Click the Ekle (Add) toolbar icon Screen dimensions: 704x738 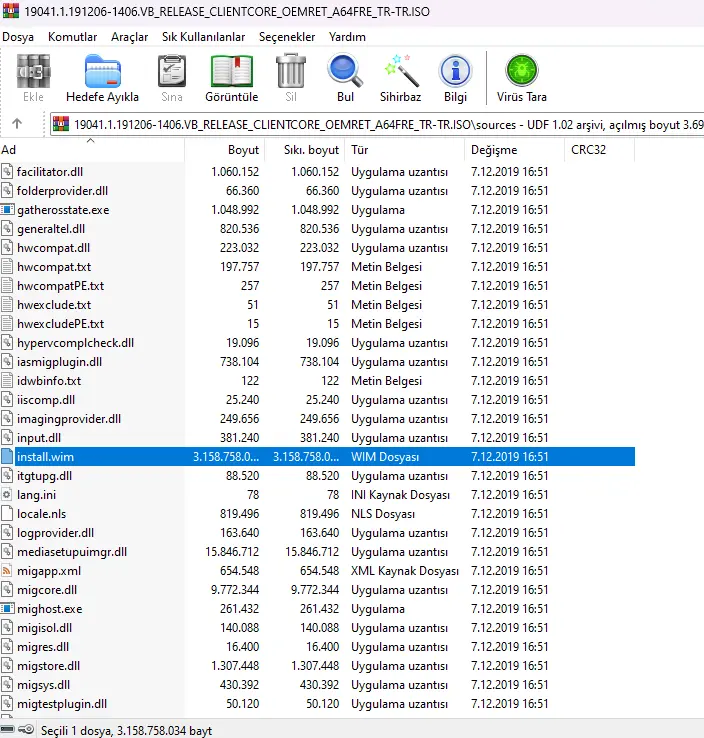click(x=33, y=71)
